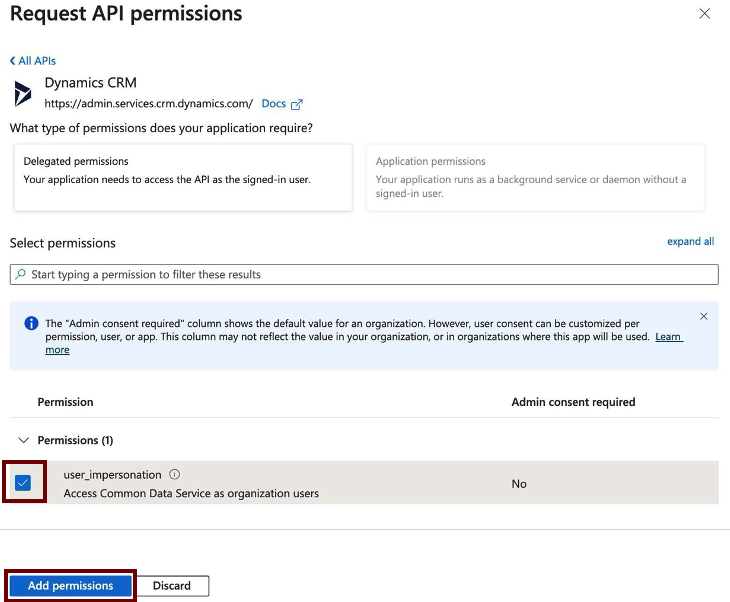Go back to All APIs

coord(33,61)
